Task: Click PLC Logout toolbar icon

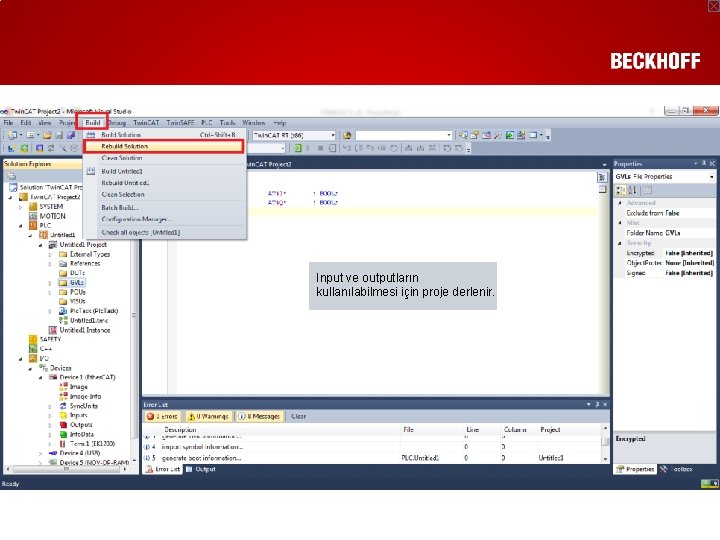Action: [332, 148]
